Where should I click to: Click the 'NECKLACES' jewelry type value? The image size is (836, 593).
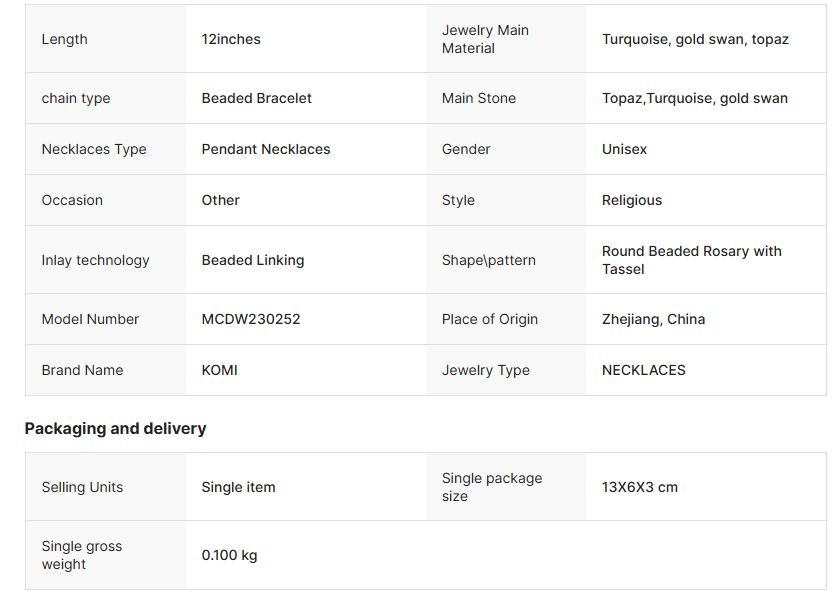644,370
